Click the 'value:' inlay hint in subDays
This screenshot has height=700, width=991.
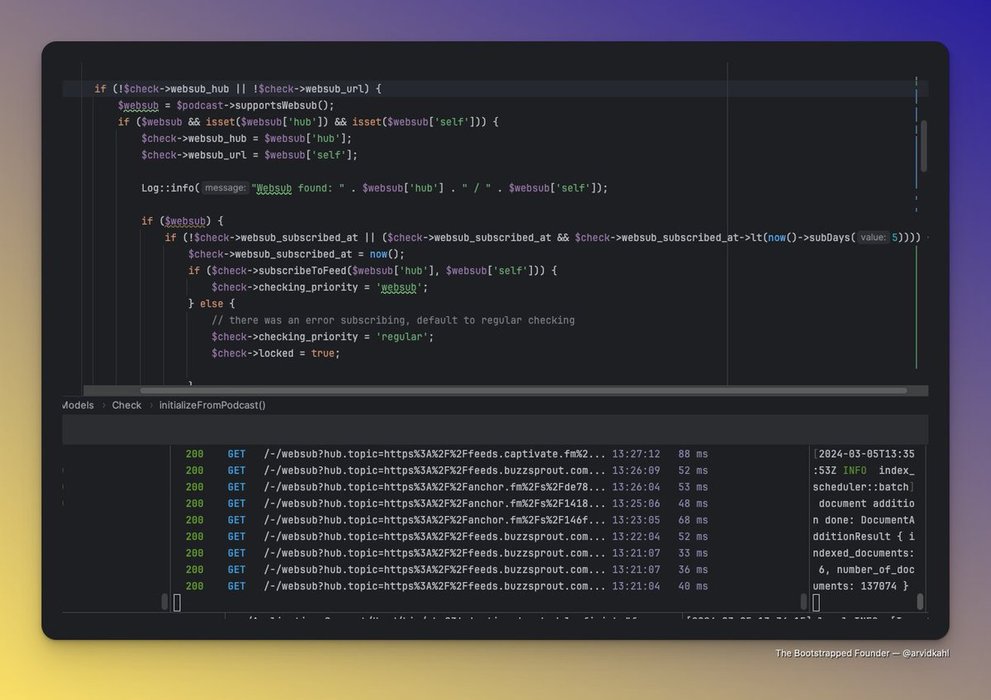coord(873,237)
